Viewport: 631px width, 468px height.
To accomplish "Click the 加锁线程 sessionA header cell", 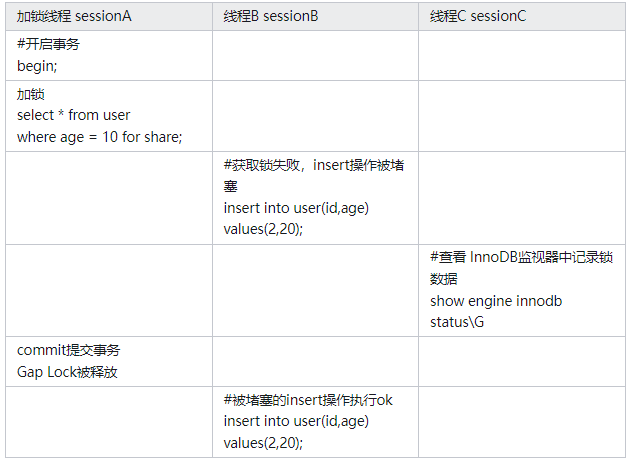I will (109, 16).
